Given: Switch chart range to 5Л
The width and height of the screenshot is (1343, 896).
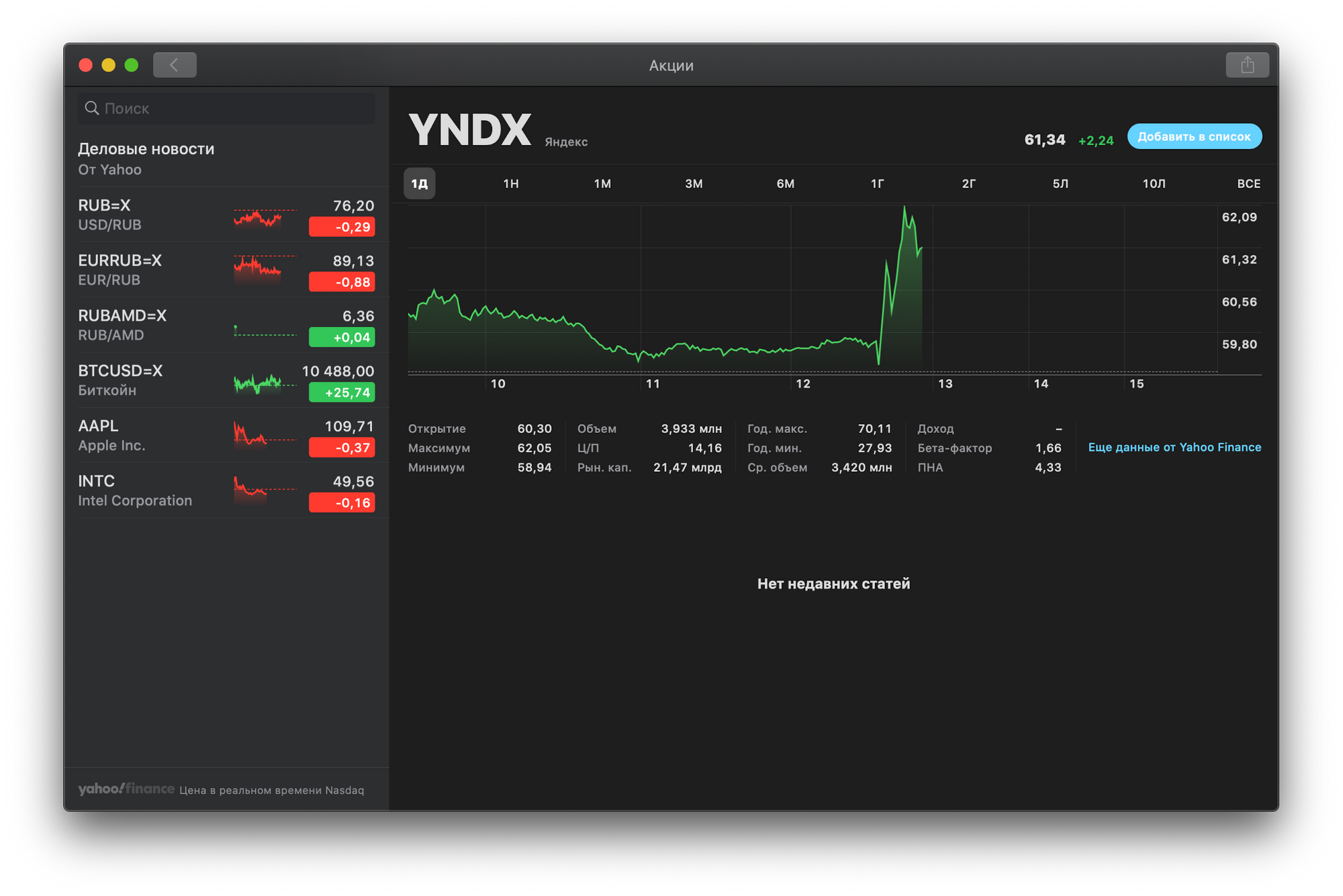Looking at the screenshot, I should pyautogui.click(x=1060, y=183).
